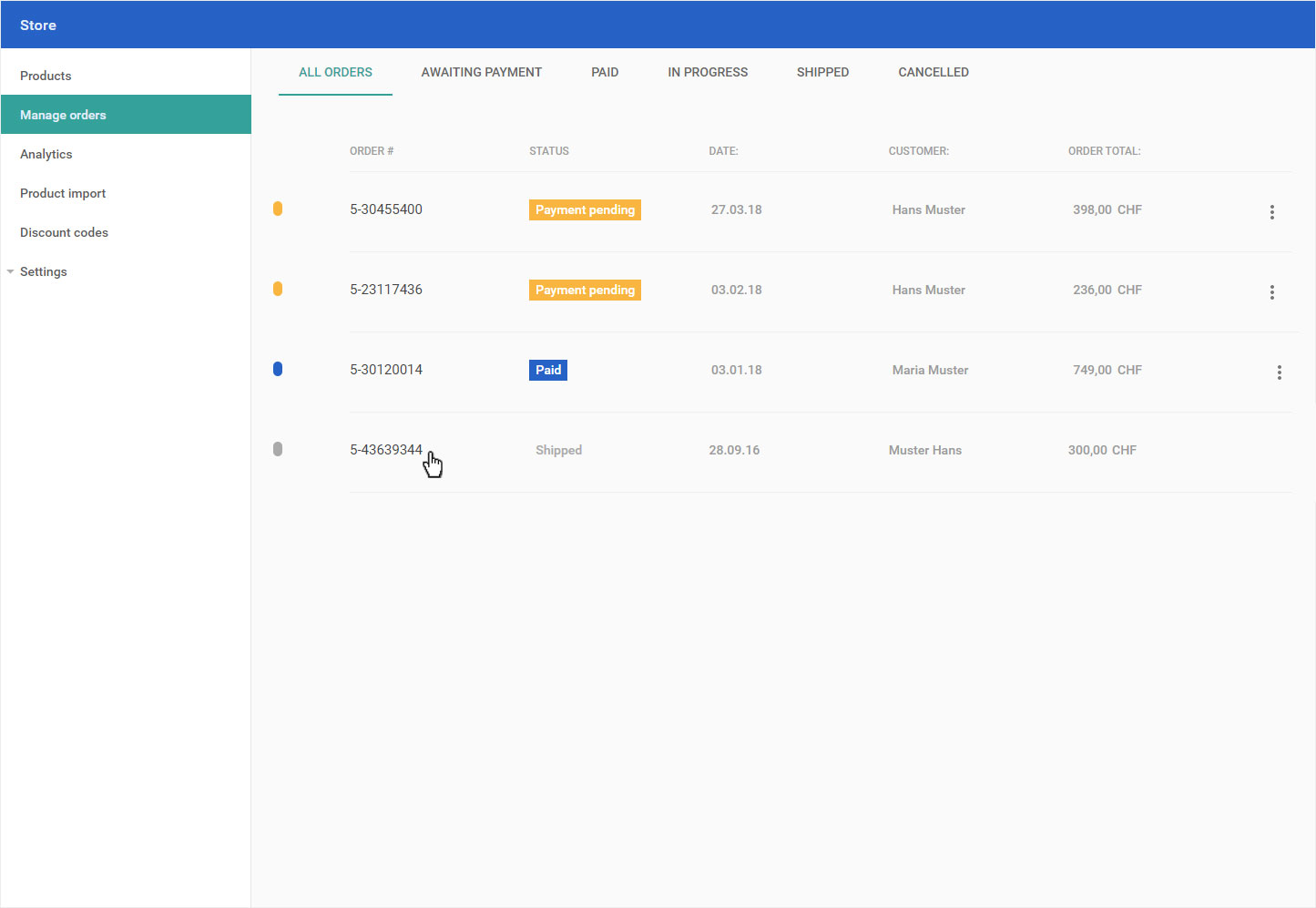Viewport: 1316px width, 908px height.
Task: Expand the Settings section arrow in the sidebar
Action: coord(10,271)
